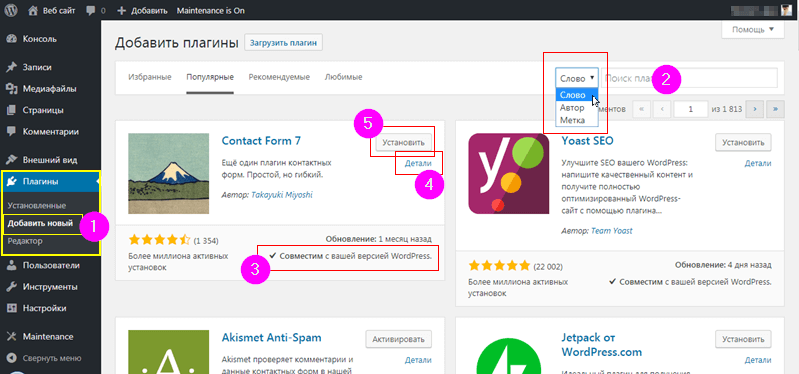Image resolution: width=799 pixels, height=374 pixels.
Task: Click the Contact Form 7 star rating
Action: point(159,240)
